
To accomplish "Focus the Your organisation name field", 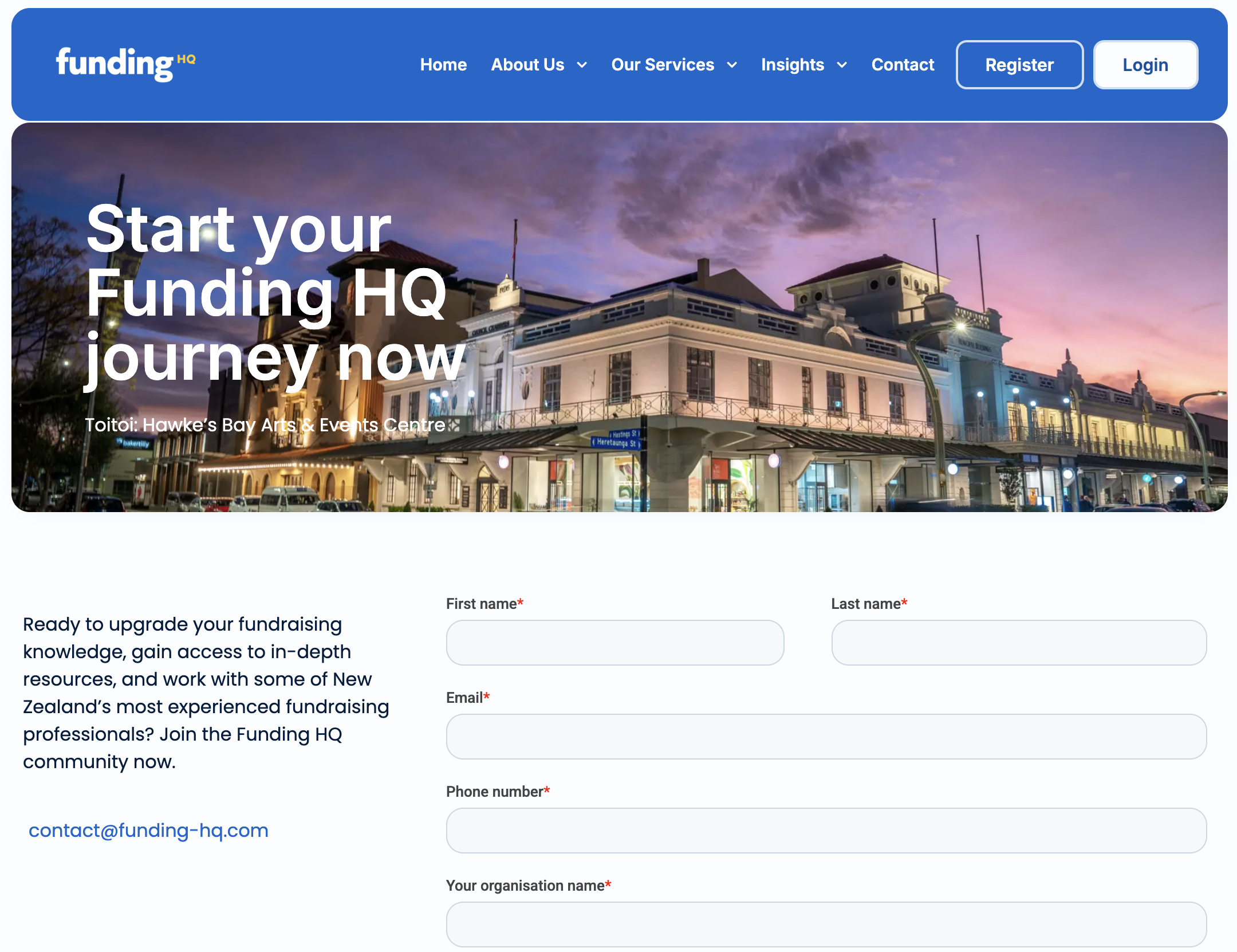I will (826, 925).
